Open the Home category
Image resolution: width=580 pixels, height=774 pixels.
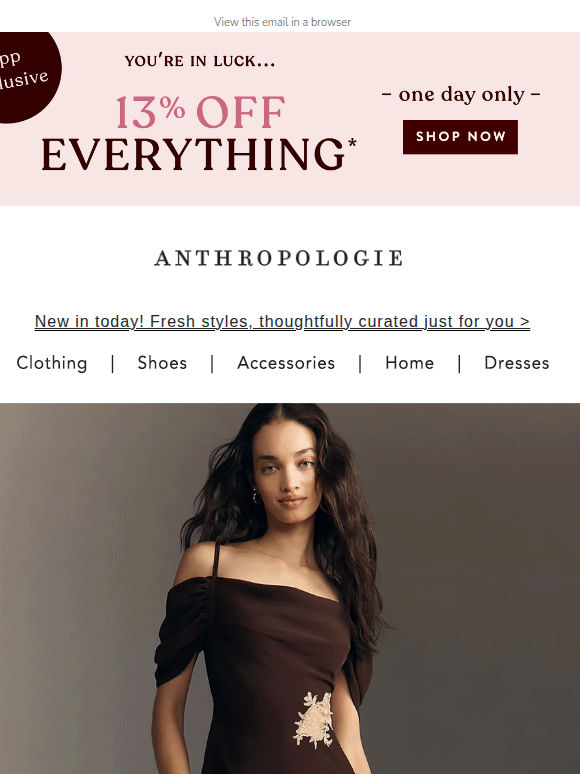[x=410, y=363]
